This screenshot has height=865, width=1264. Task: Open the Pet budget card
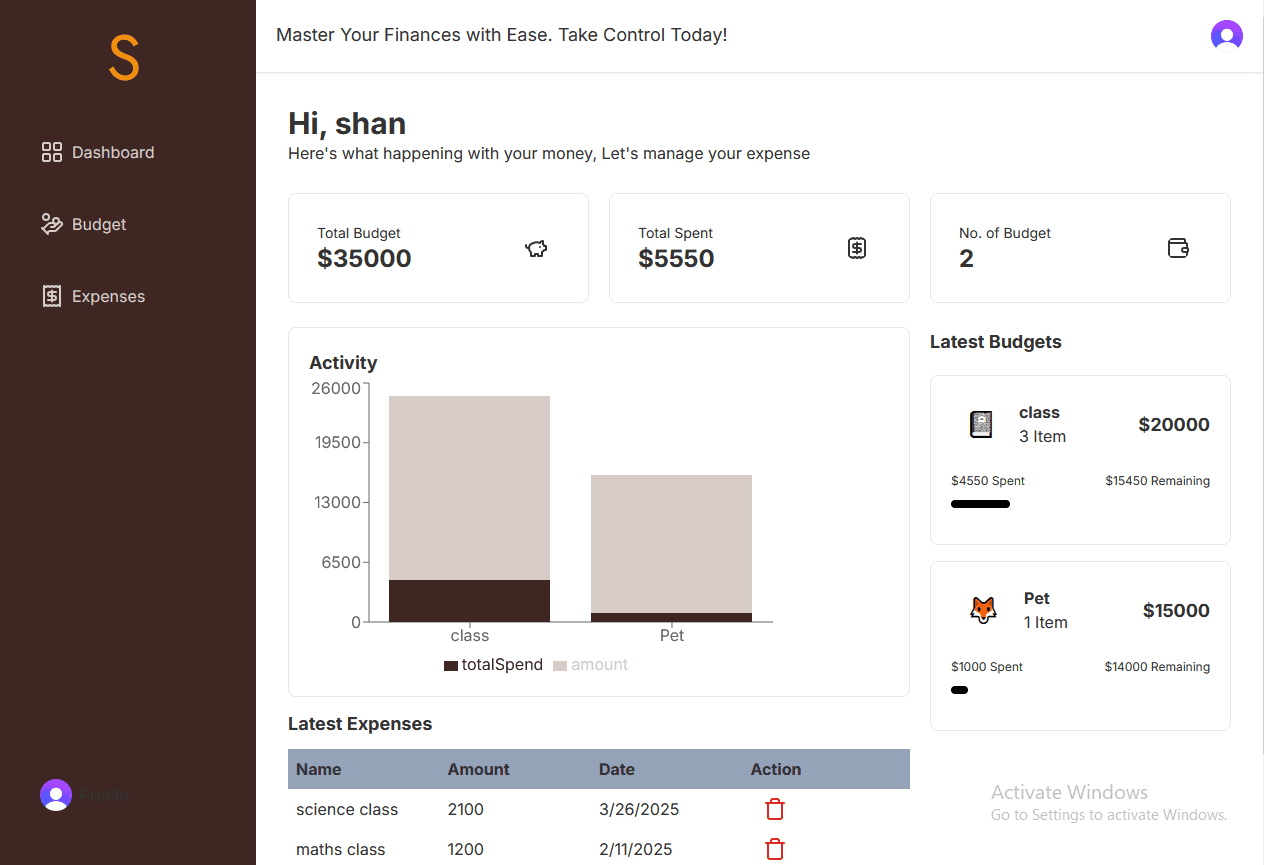[1080, 646]
